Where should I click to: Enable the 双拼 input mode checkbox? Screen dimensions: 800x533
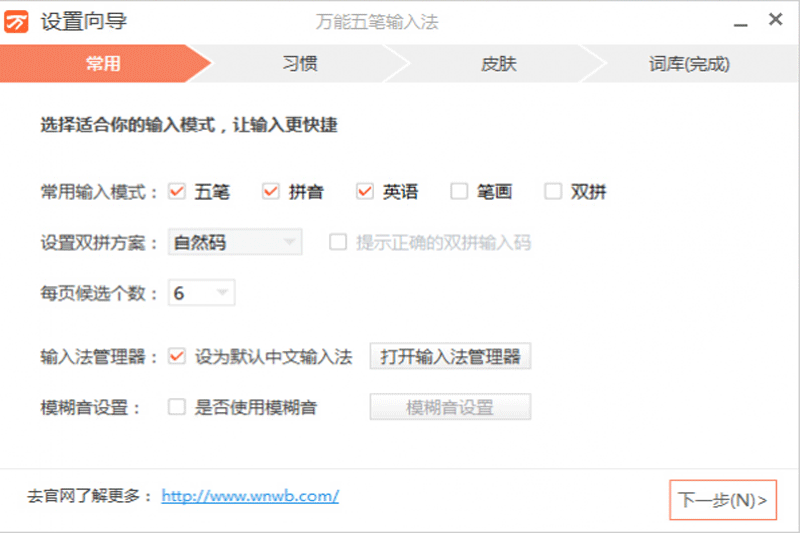click(552, 192)
